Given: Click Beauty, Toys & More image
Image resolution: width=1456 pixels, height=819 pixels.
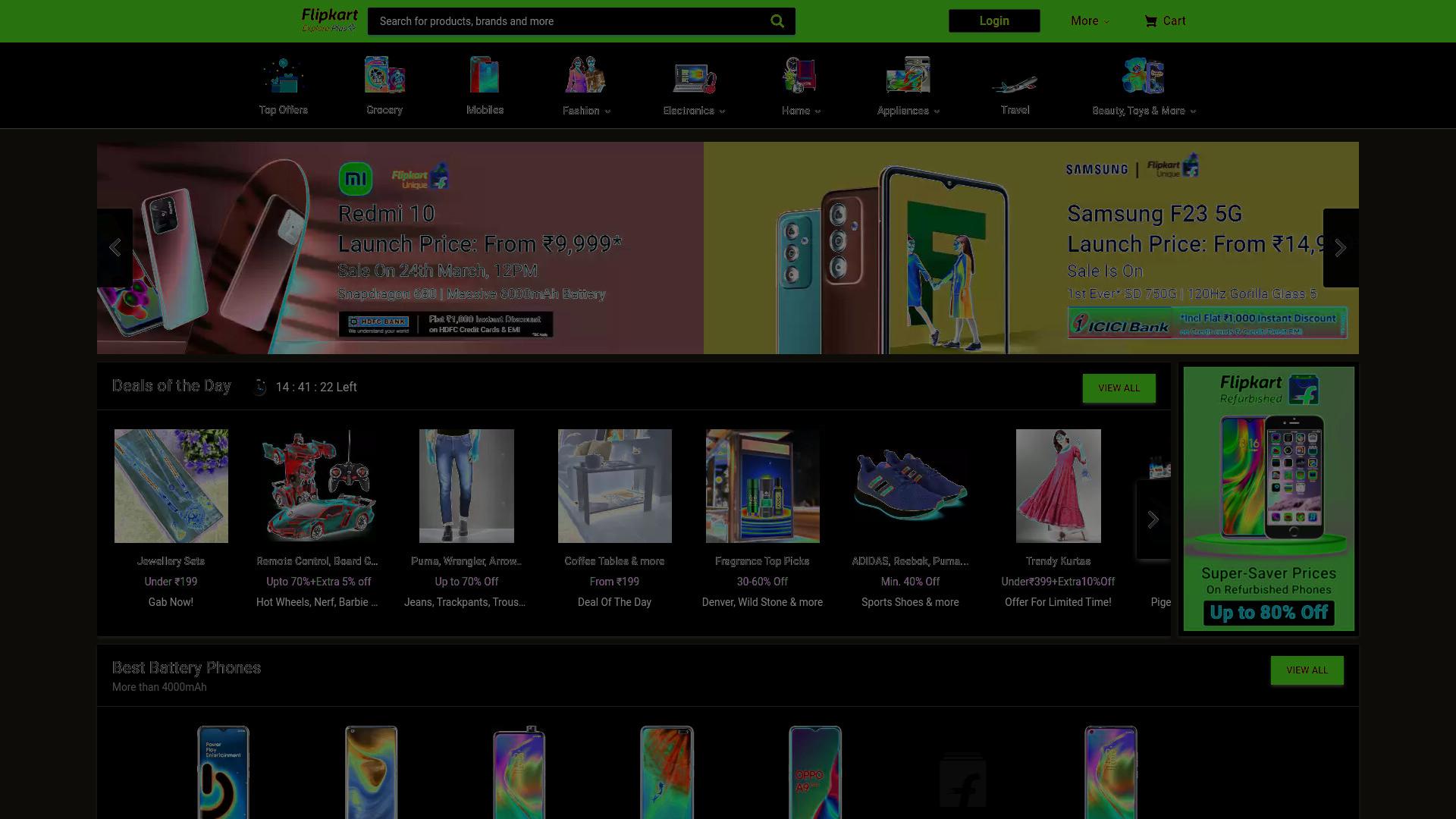Looking at the screenshot, I should point(1144,76).
